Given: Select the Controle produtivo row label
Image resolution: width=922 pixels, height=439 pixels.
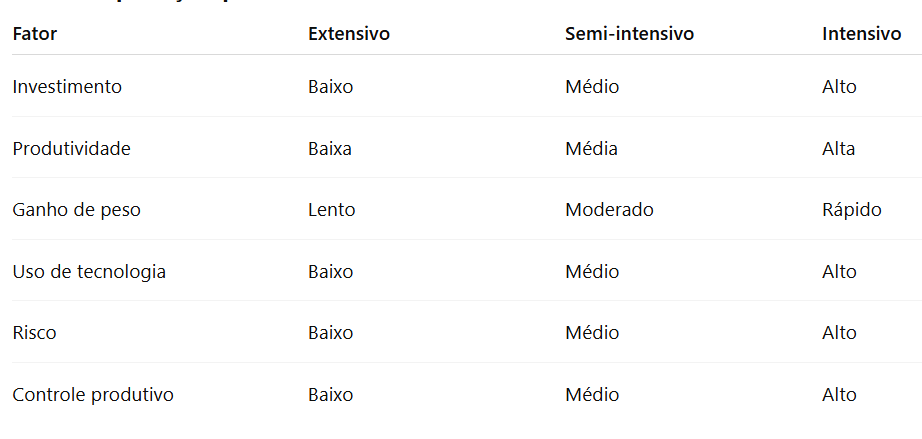Looking at the screenshot, I should click(x=93, y=395).
